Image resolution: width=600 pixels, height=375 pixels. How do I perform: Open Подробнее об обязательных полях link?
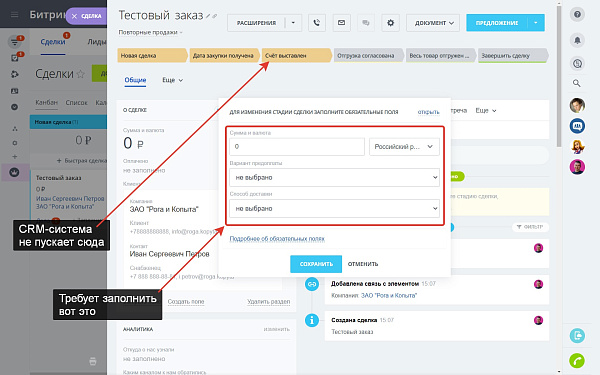(277, 239)
